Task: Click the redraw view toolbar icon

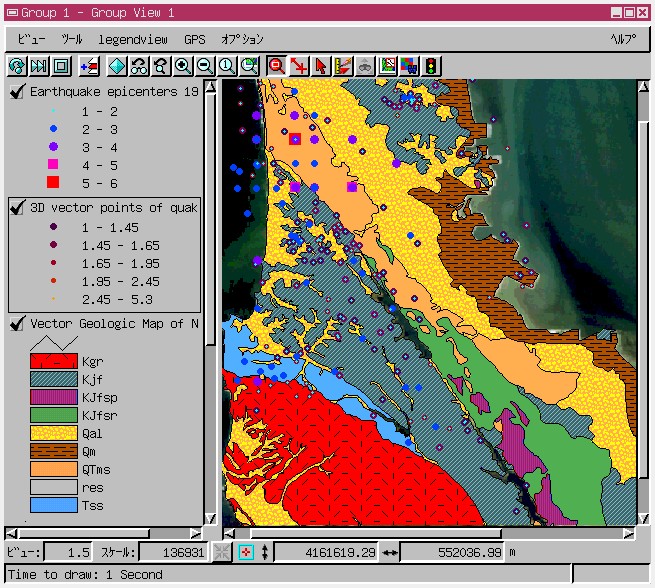Action: (17, 66)
